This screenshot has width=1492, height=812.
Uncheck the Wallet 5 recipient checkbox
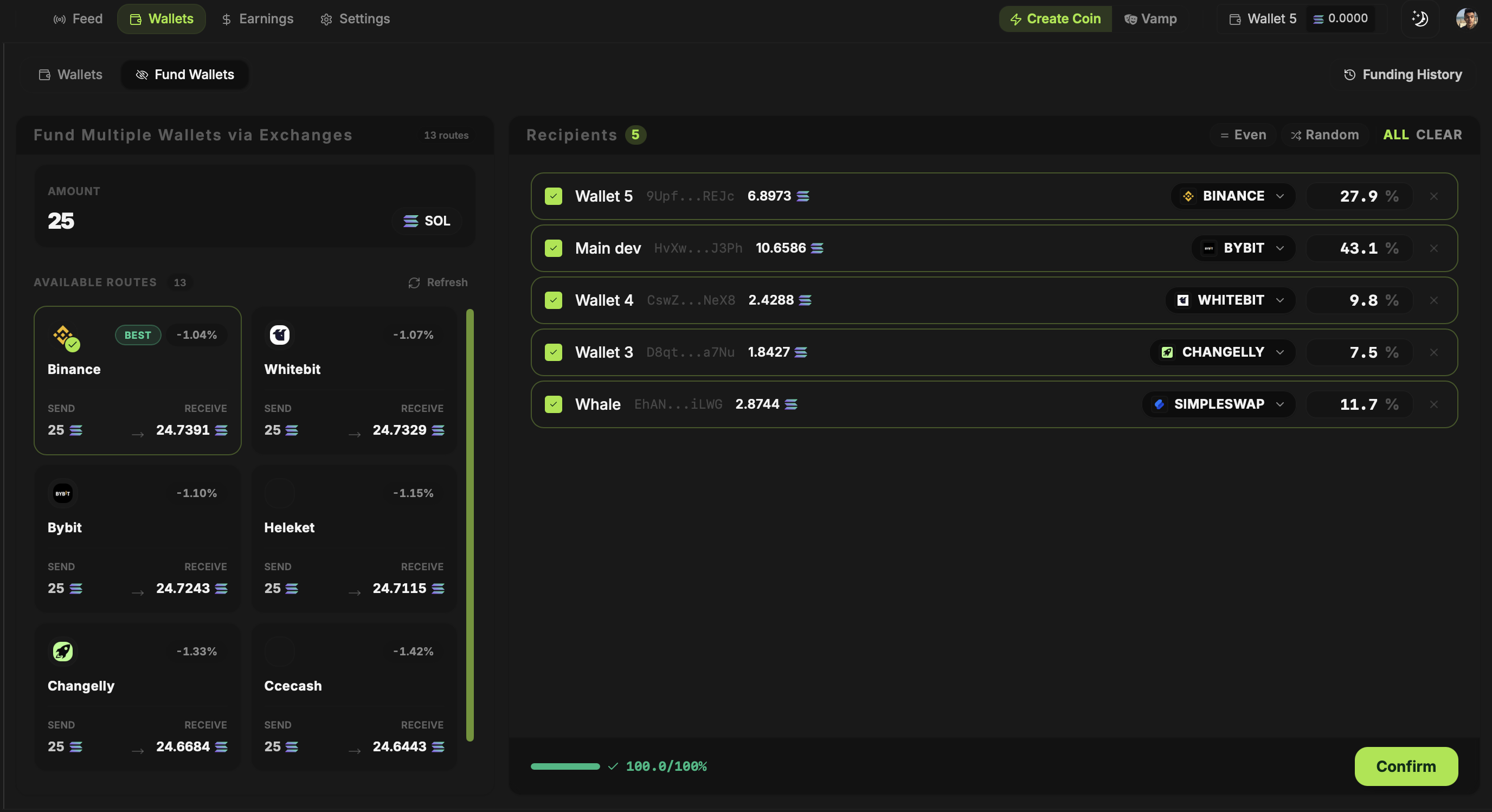[553, 196]
